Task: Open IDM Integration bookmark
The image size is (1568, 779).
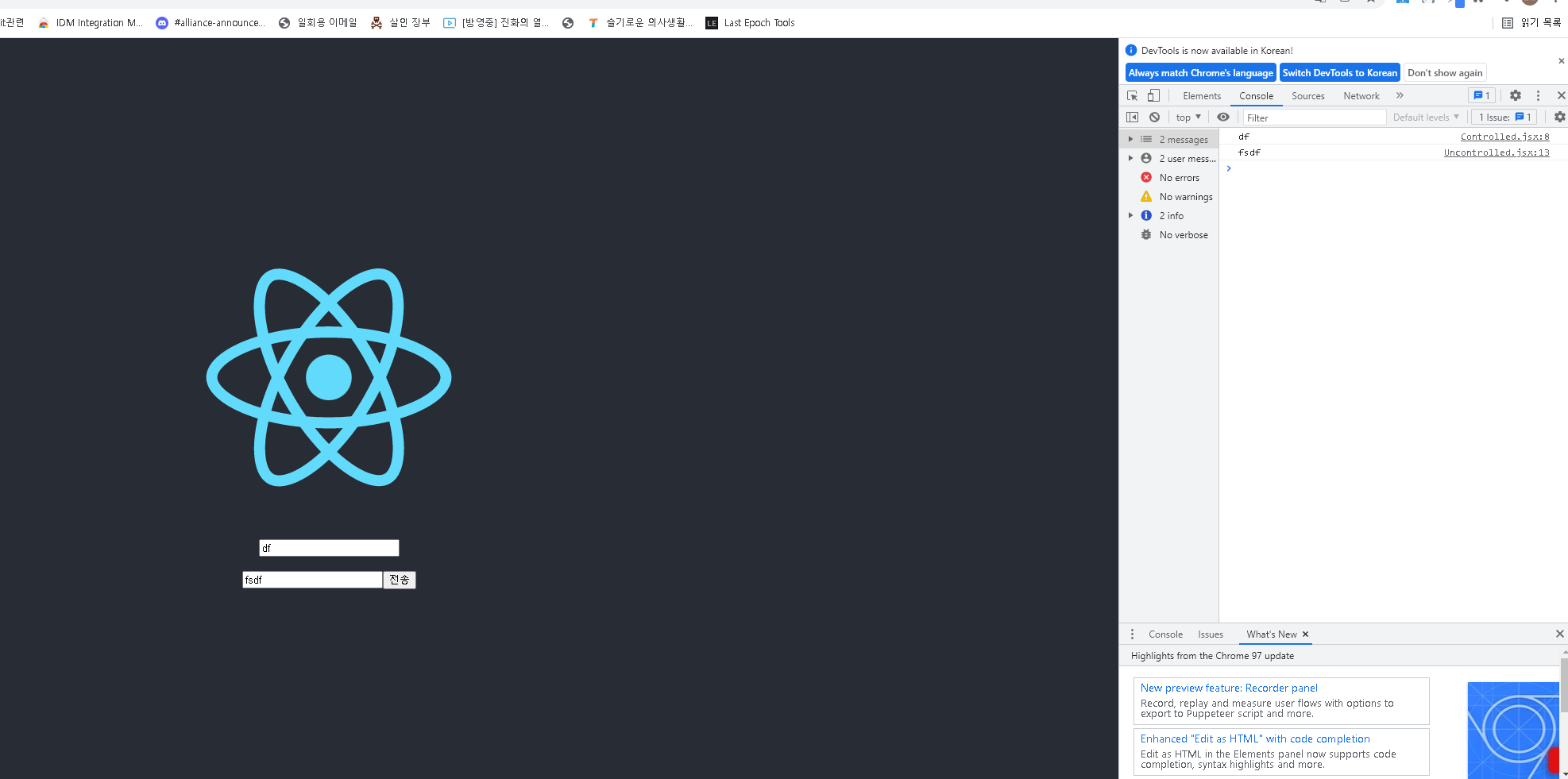Action: pos(90,23)
